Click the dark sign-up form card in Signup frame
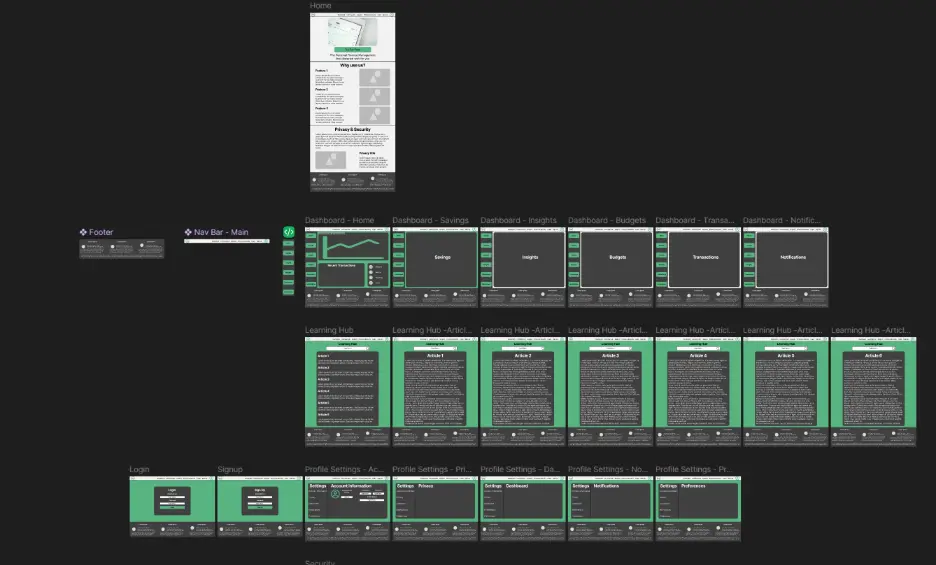 (260, 500)
